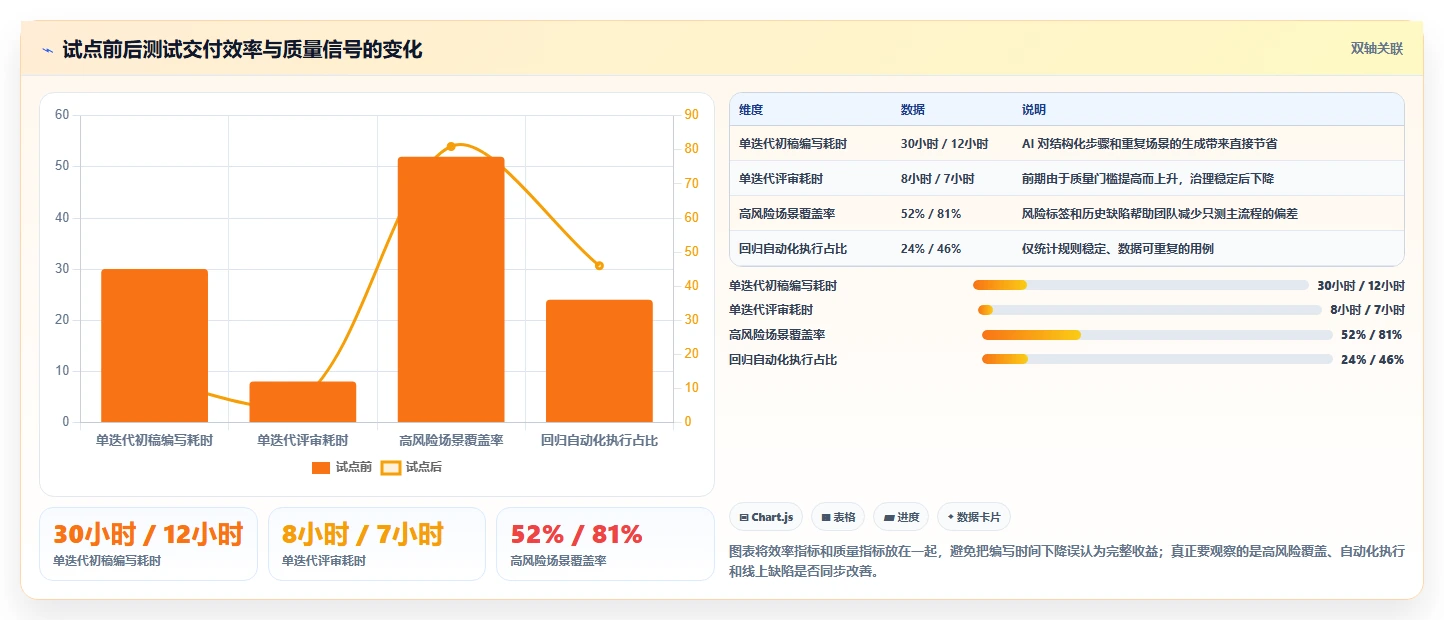
Task: Click the 30小时 / 12小时 data card
Action: coord(148,544)
